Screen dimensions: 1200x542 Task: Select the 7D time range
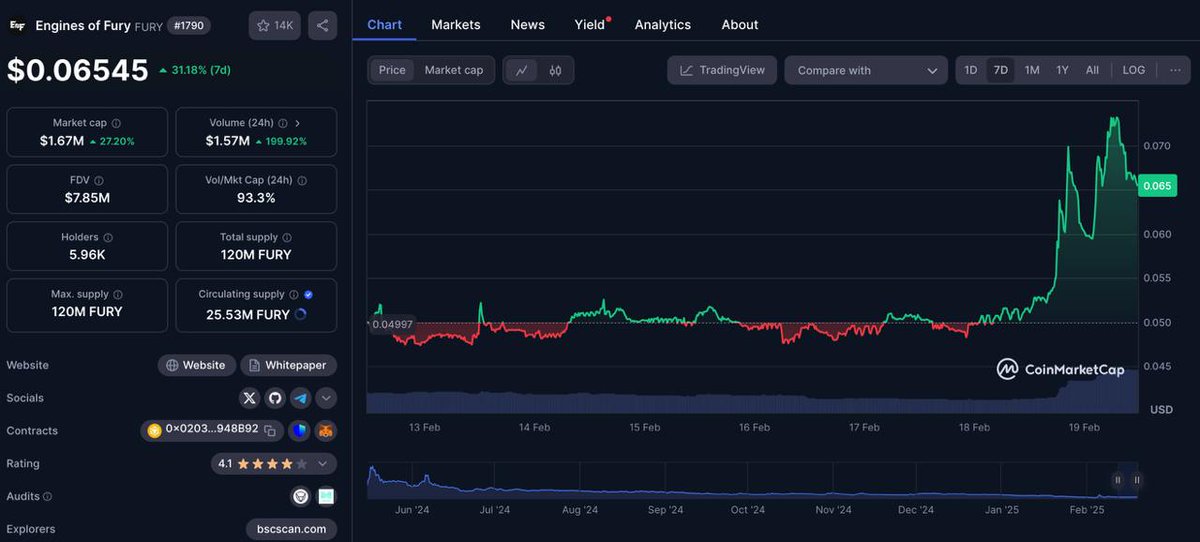[1000, 70]
